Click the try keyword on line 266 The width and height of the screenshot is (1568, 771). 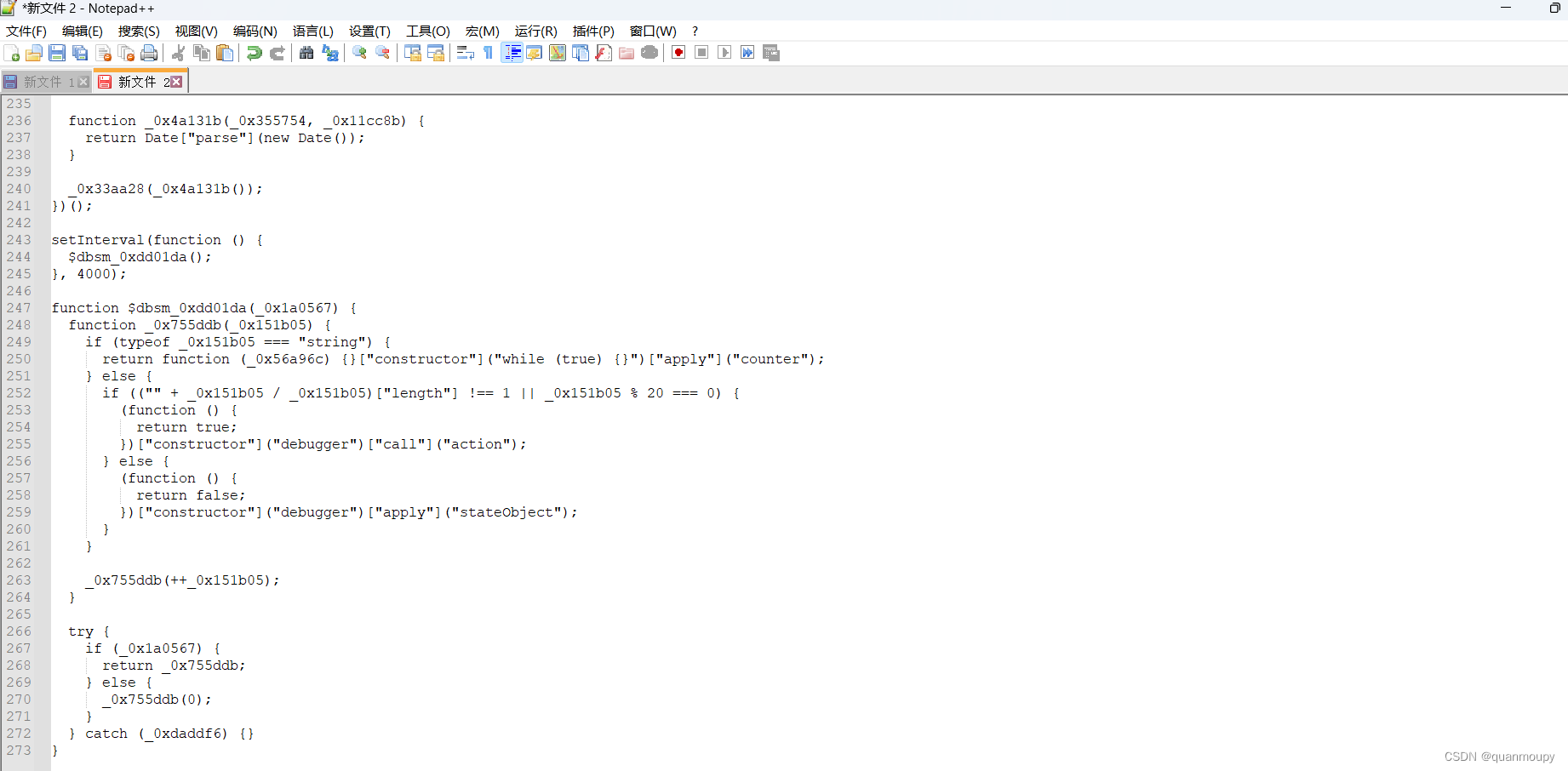(x=81, y=631)
